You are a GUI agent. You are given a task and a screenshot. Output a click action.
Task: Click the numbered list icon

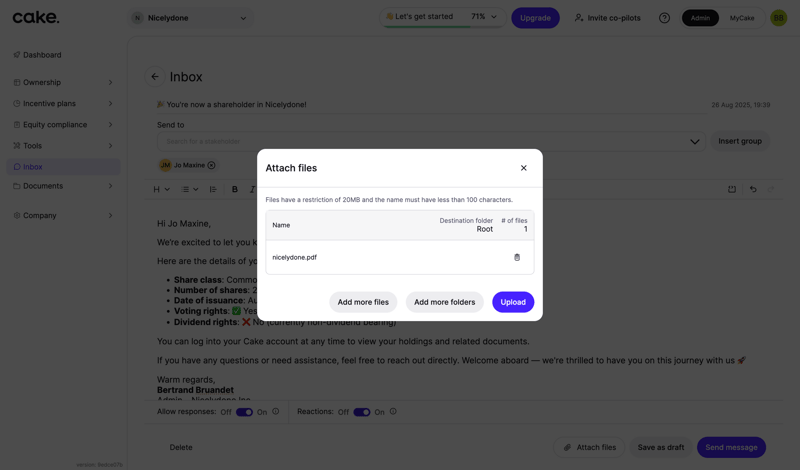[213, 189]
